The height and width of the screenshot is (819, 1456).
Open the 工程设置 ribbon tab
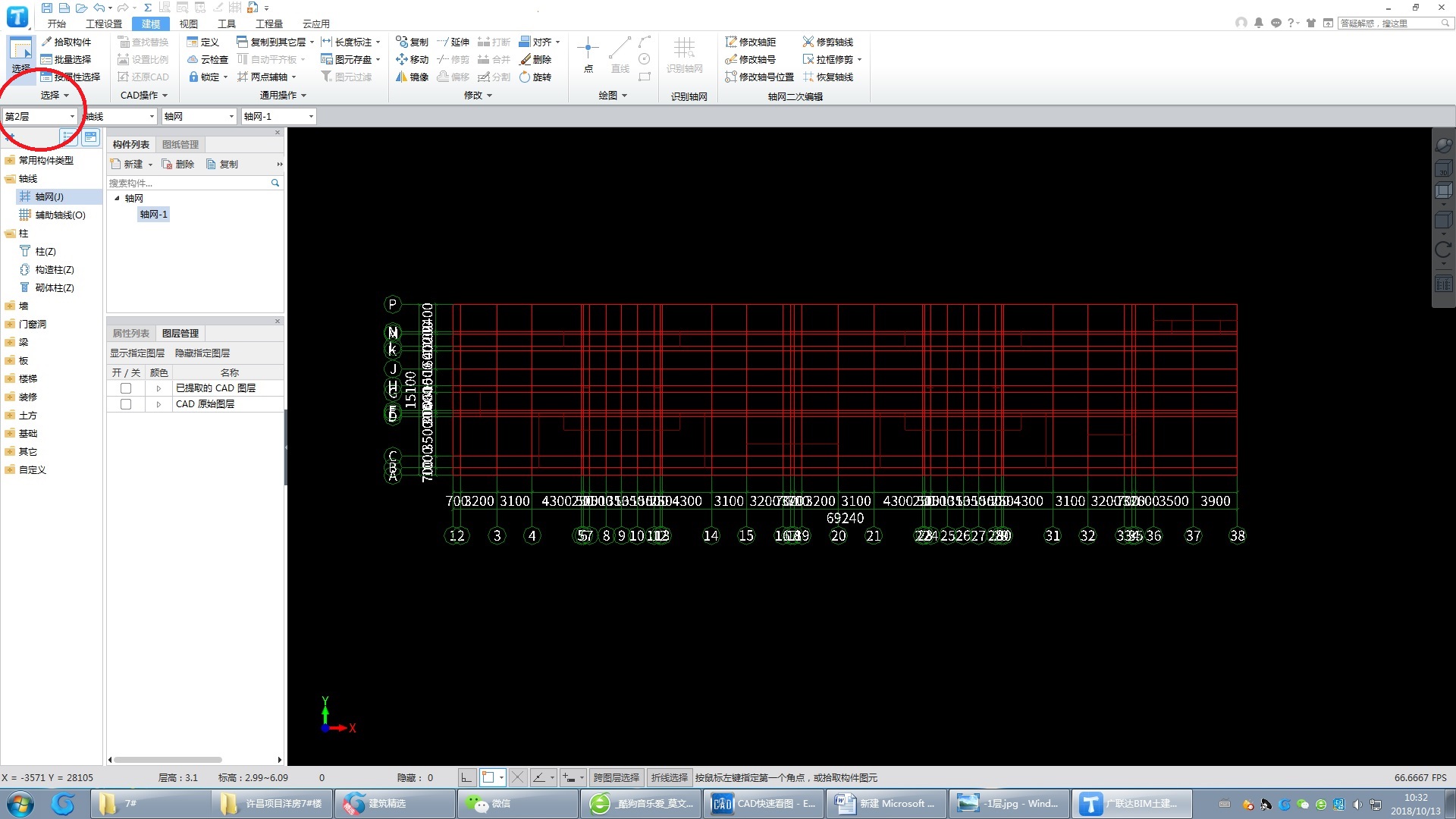coord(104,24)
